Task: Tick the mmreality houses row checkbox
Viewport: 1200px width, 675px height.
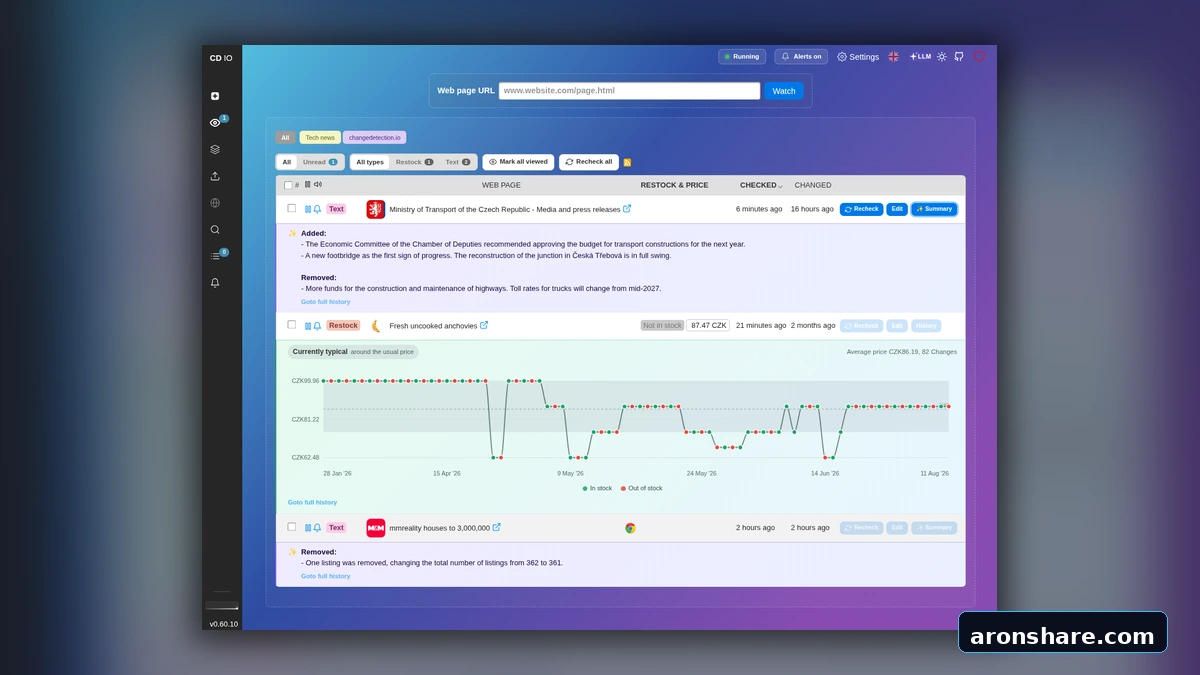Action: coord(292,526)
